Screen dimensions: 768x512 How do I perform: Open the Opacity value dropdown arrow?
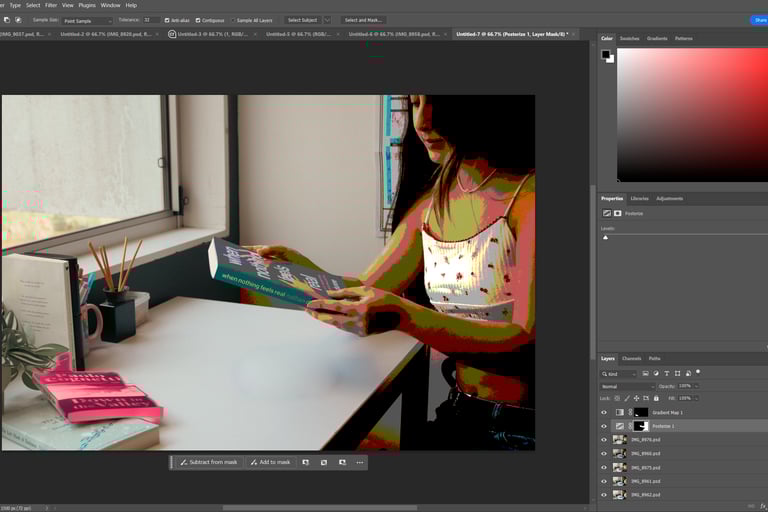coord(696,387)
